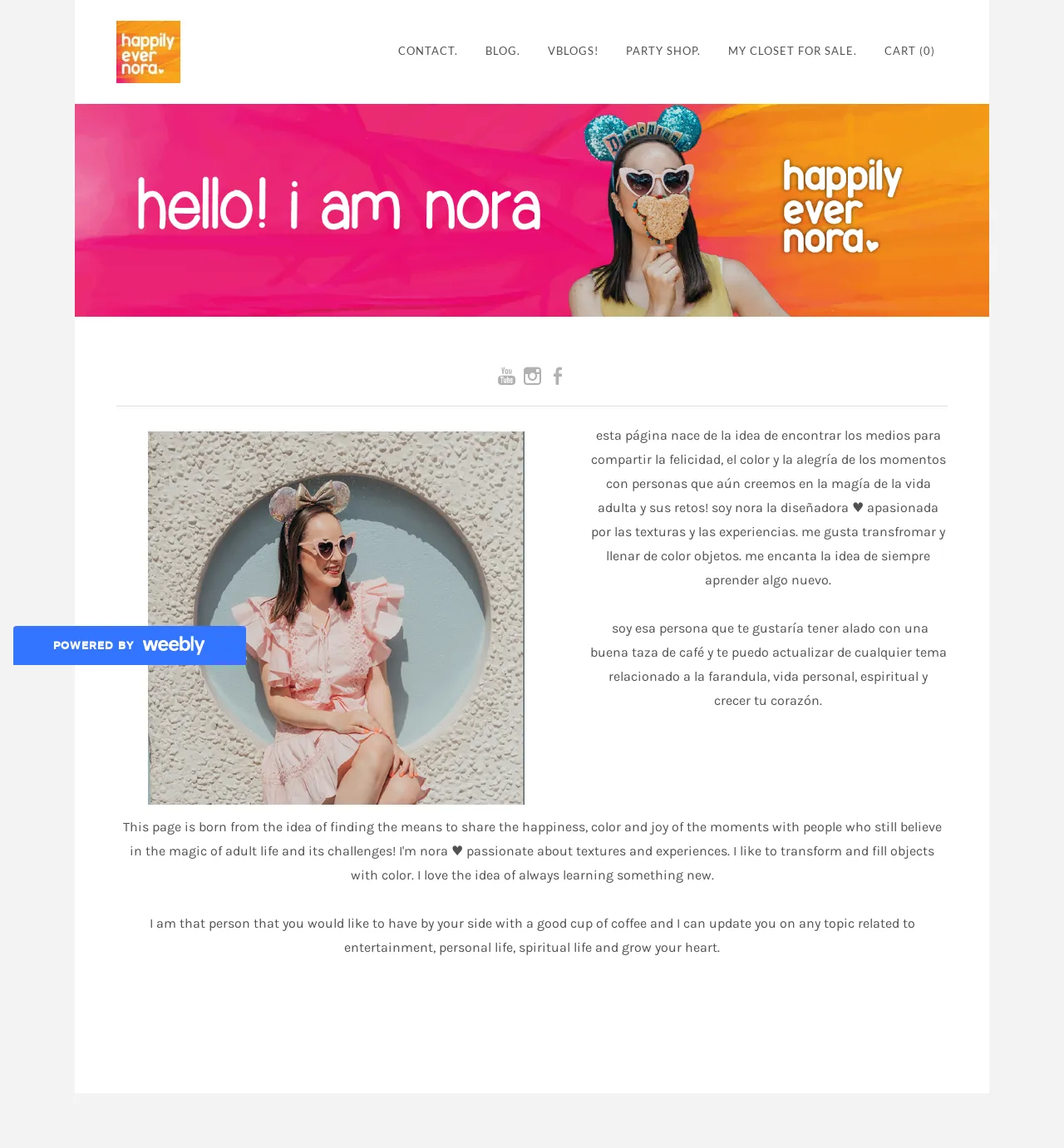
Task: Open MY CLOSET FOR SALE. page
Action: coord(792,51)
